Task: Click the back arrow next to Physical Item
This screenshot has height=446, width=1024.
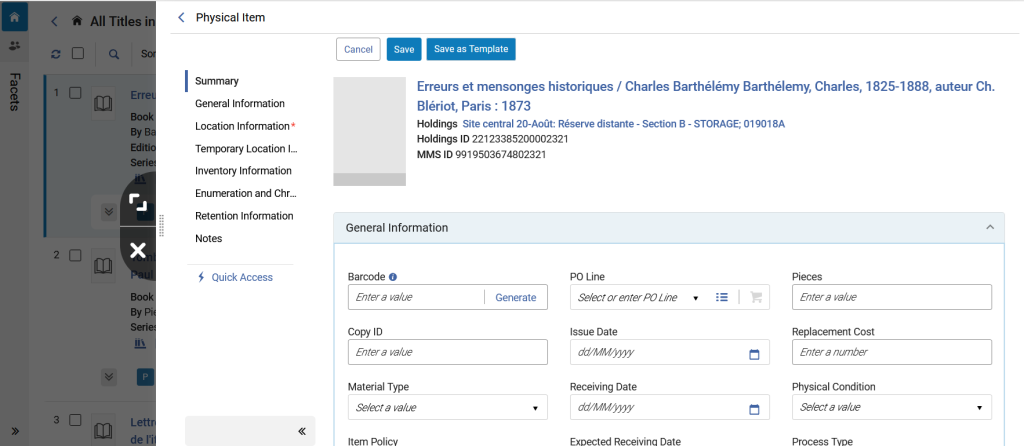Action: click(x=182, y=18)
